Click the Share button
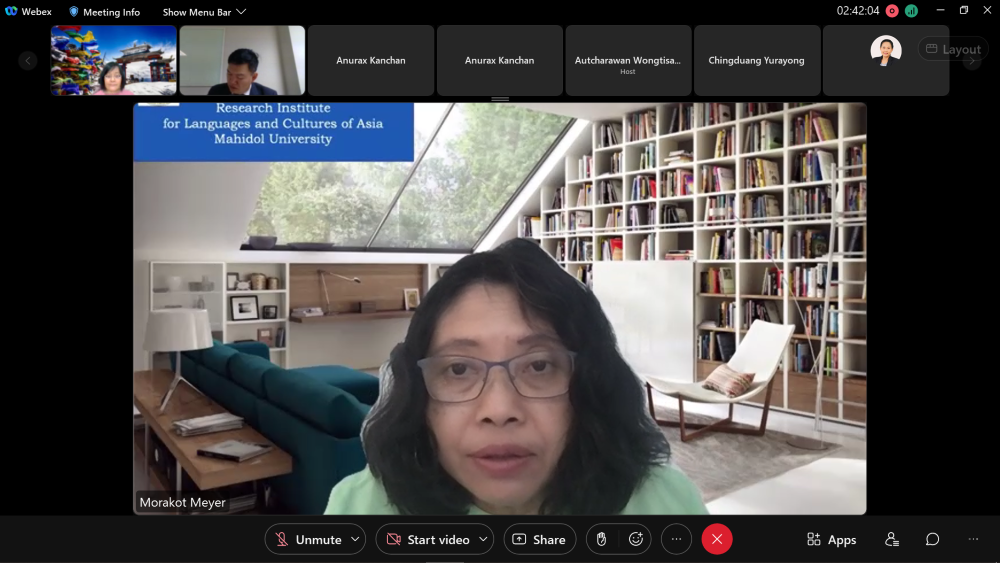The width and height of the screenshot is (1000, 563). click(539, 540)
